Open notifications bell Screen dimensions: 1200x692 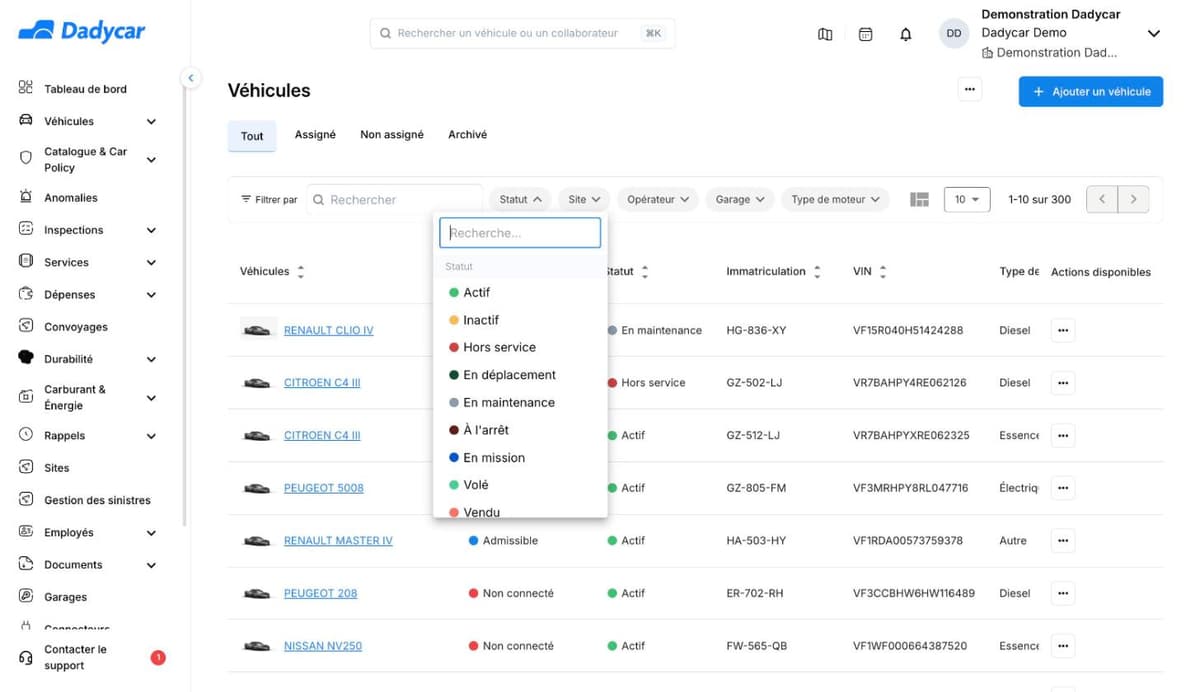pos(906,34)
